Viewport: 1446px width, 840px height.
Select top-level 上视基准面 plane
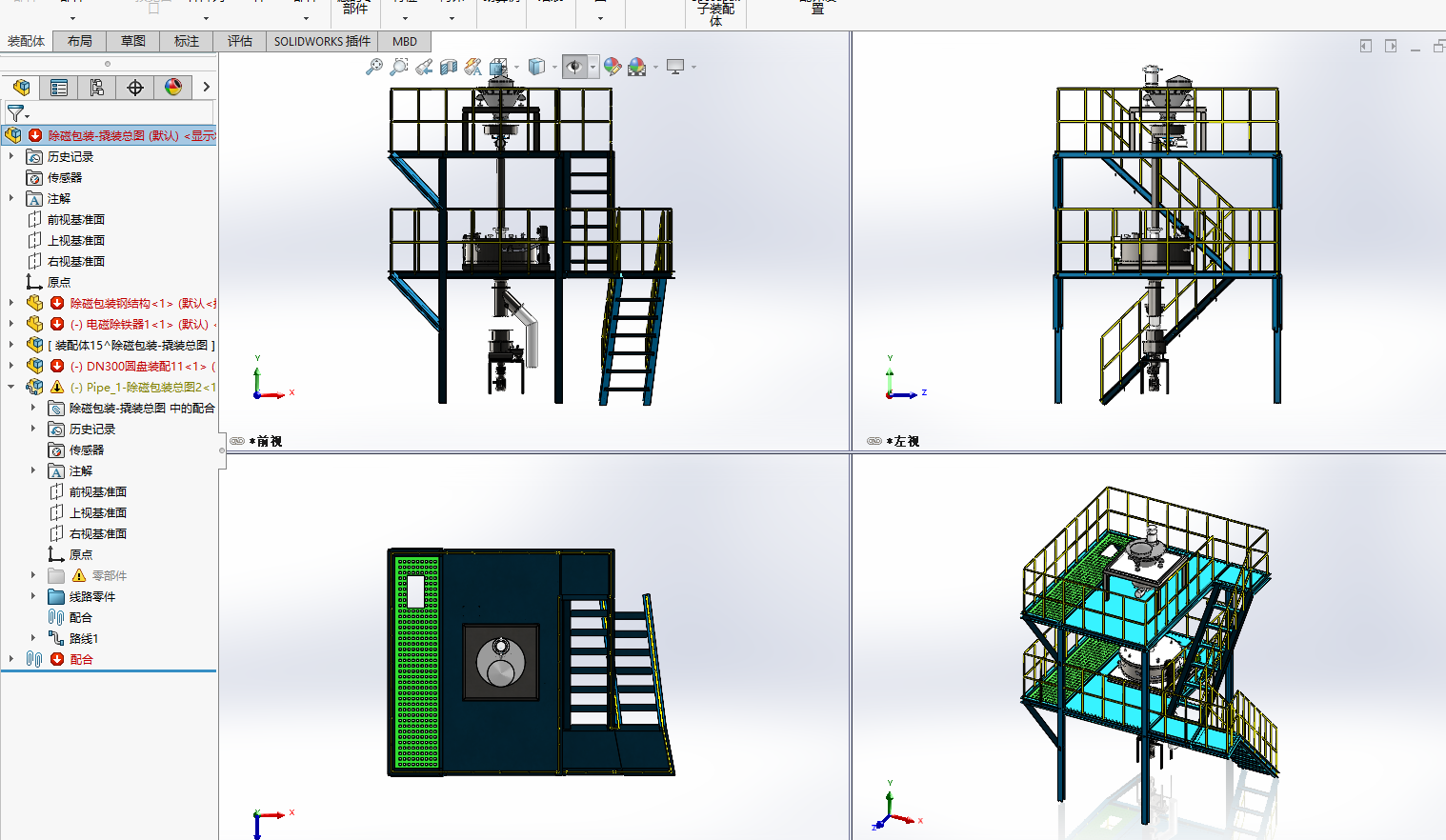click(76, 240)
